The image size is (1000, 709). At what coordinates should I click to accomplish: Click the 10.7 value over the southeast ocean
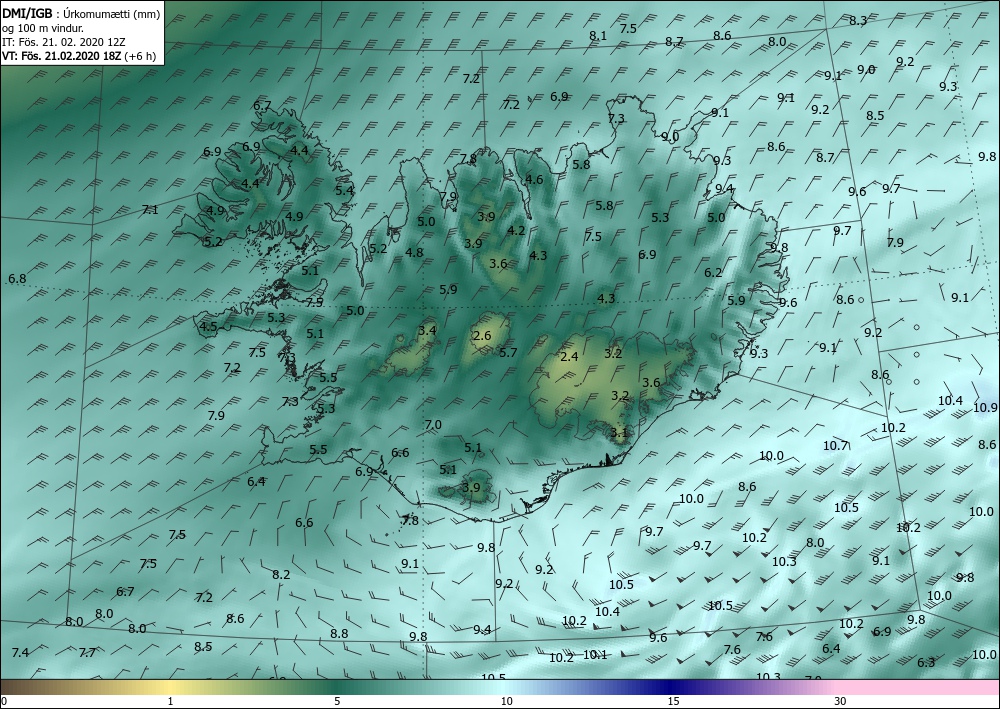[835, 446]
